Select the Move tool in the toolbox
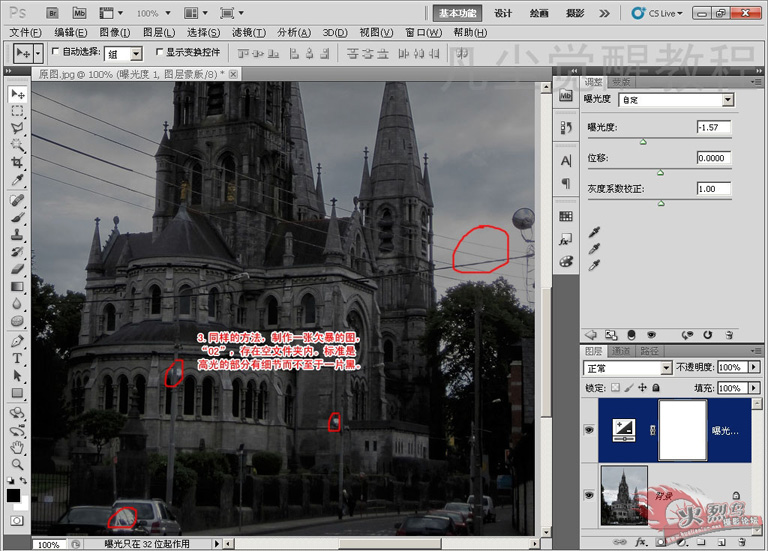 (18, 94)
